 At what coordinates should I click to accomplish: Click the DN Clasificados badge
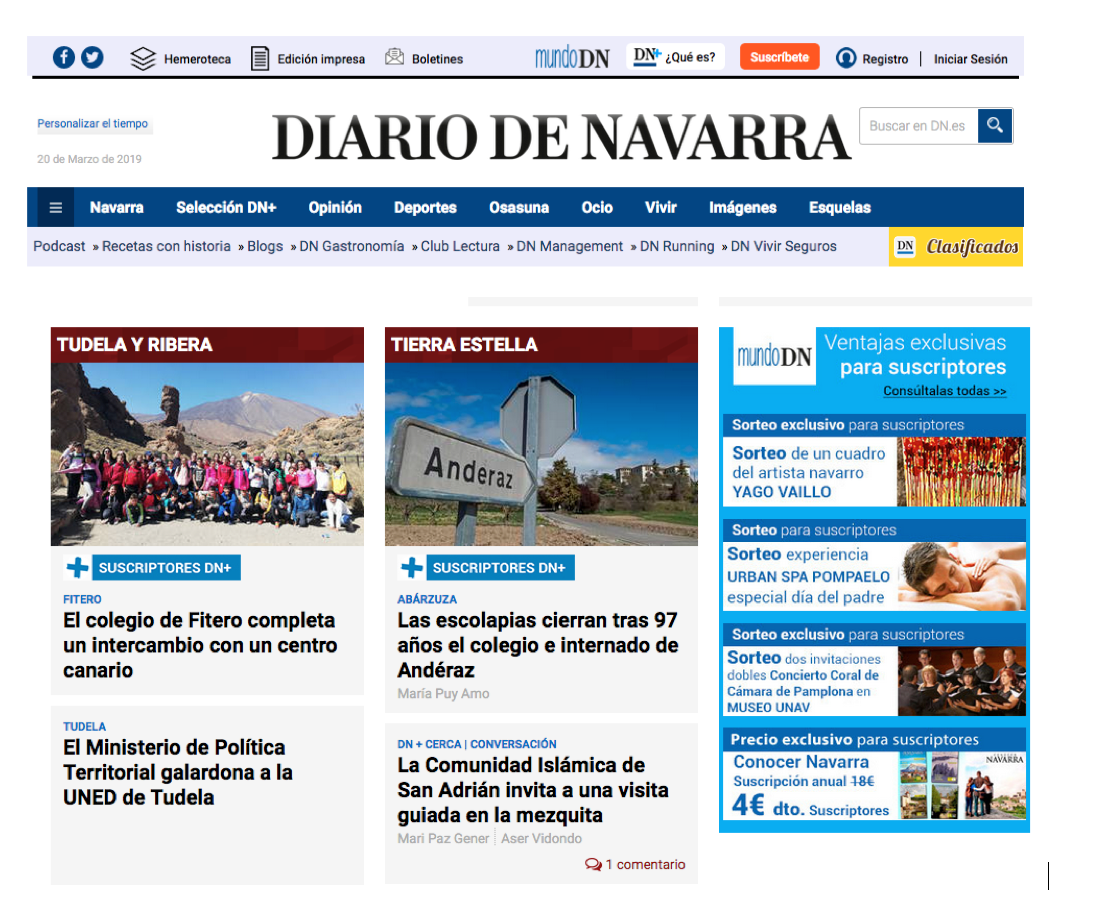956,247
